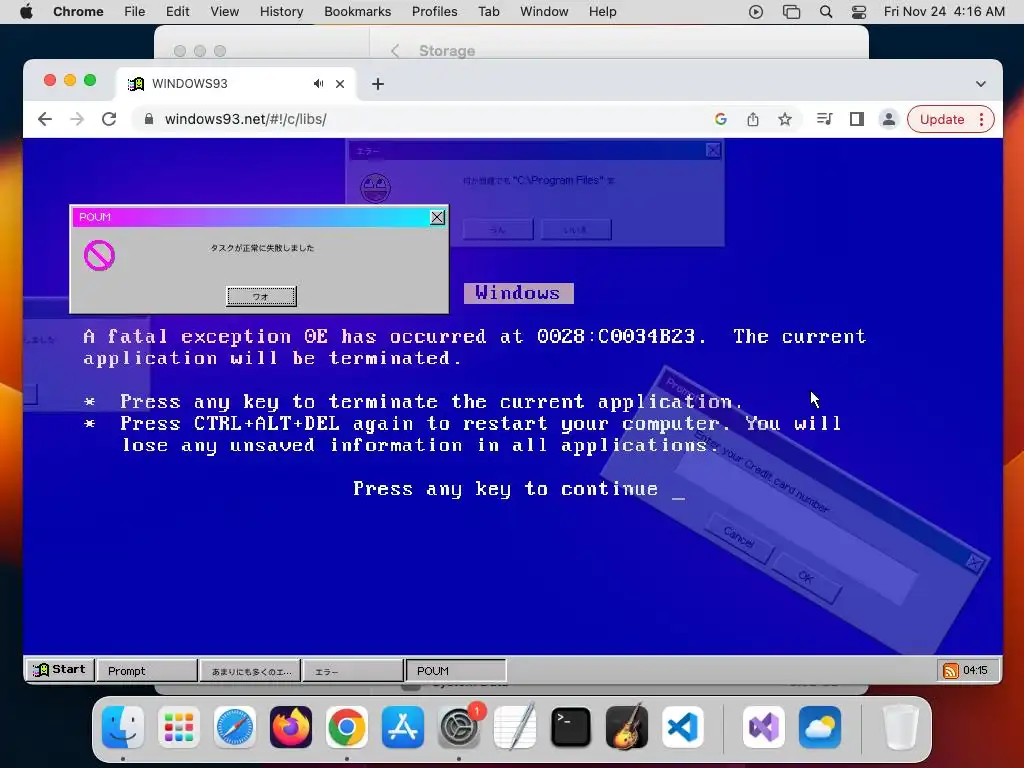
Task: Open the Bookmarks menu
Action: tap(357, 12)
